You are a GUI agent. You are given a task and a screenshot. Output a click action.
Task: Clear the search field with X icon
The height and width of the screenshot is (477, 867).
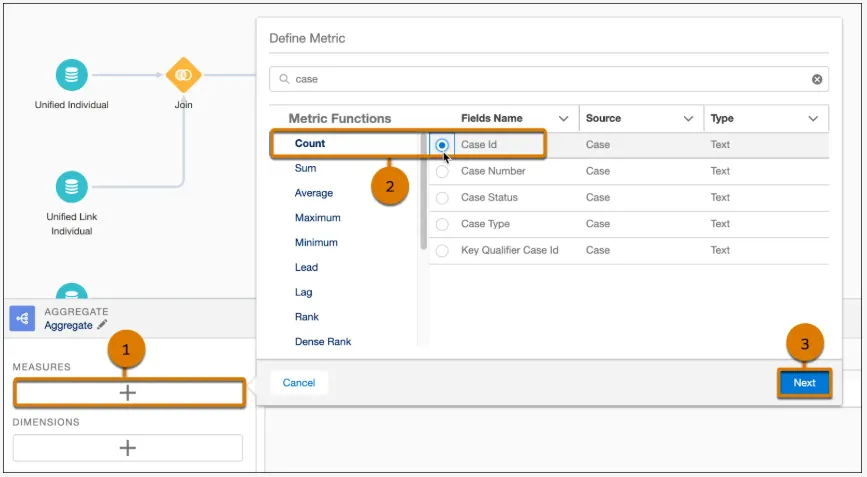[817, 79]
